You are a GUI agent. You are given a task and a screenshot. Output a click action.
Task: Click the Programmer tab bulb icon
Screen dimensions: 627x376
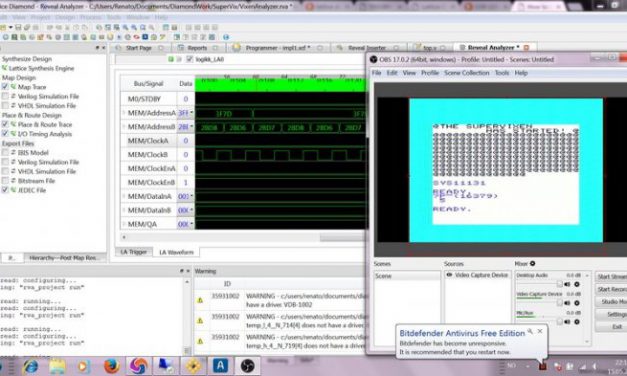pos(236,48)
